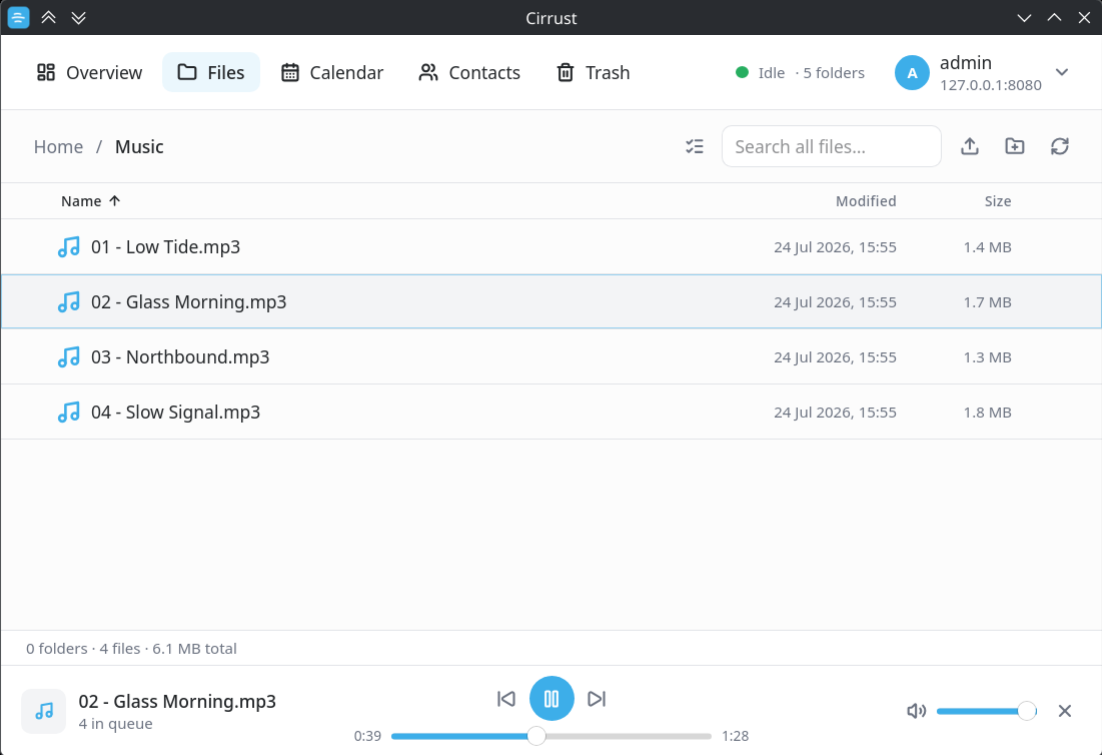Seek in the track progress bar
The image size is (1102, 755).
[x=551, y=736]
